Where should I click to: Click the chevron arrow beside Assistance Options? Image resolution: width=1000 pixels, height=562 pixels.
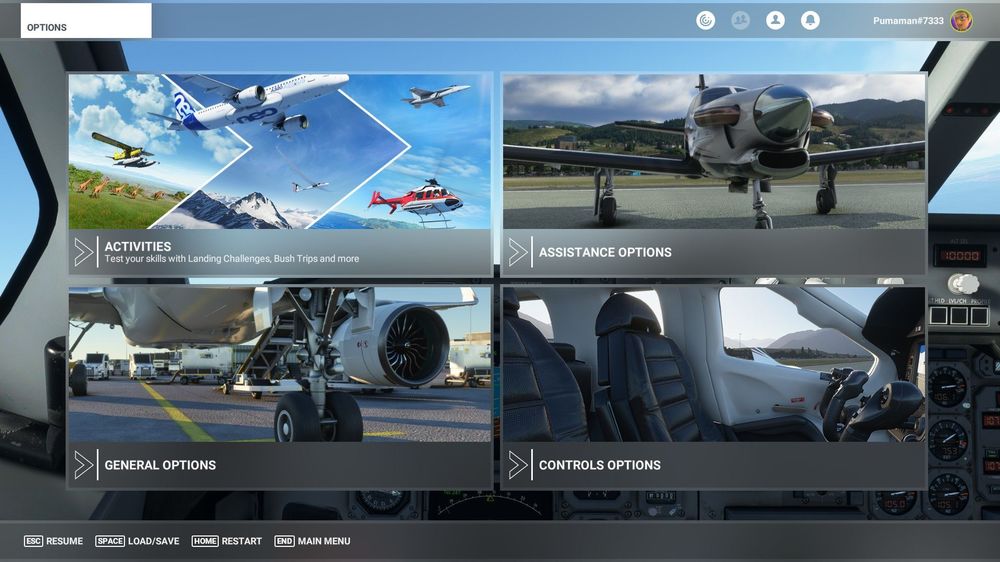coord(518,252)
